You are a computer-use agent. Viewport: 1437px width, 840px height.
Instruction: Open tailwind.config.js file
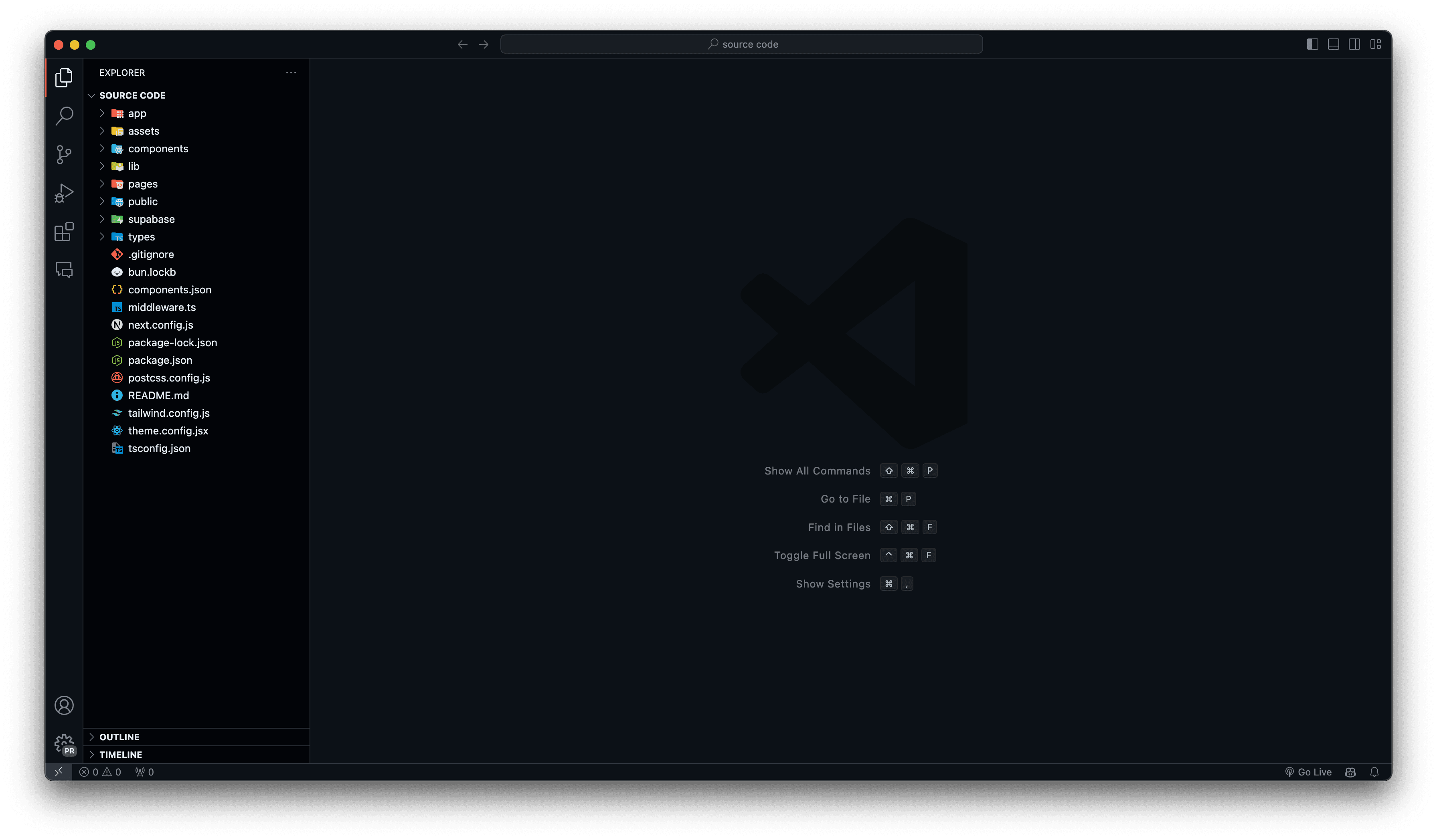point(196,414)
